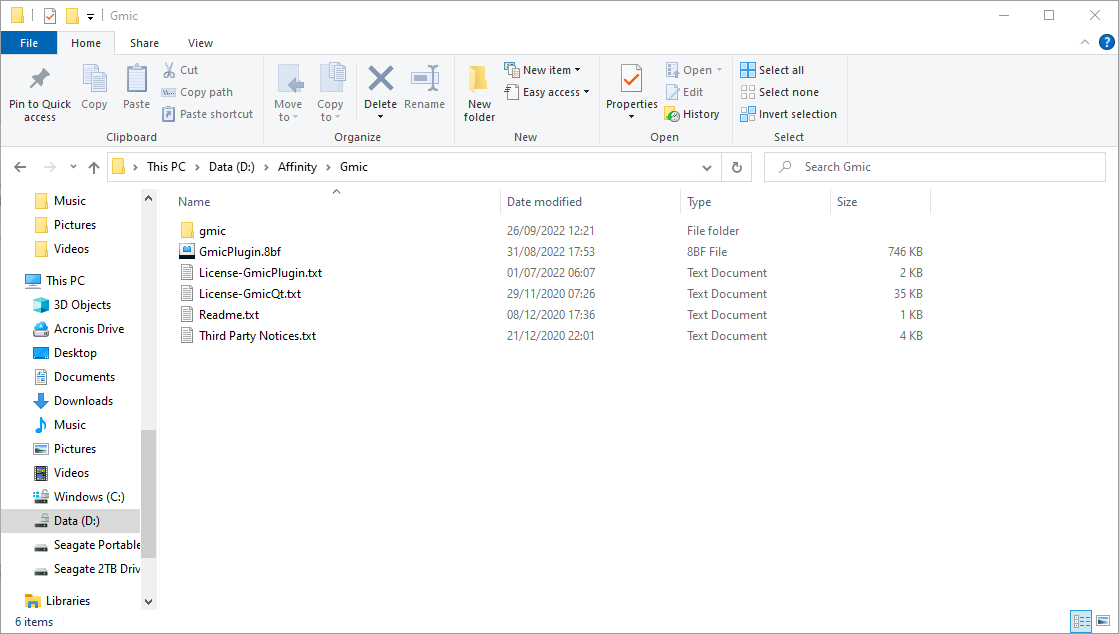The height and width of the screenshot is (634, 1119).
Task: Click navigation pane scrollbar down arrow
Action: tap(148, 602)
